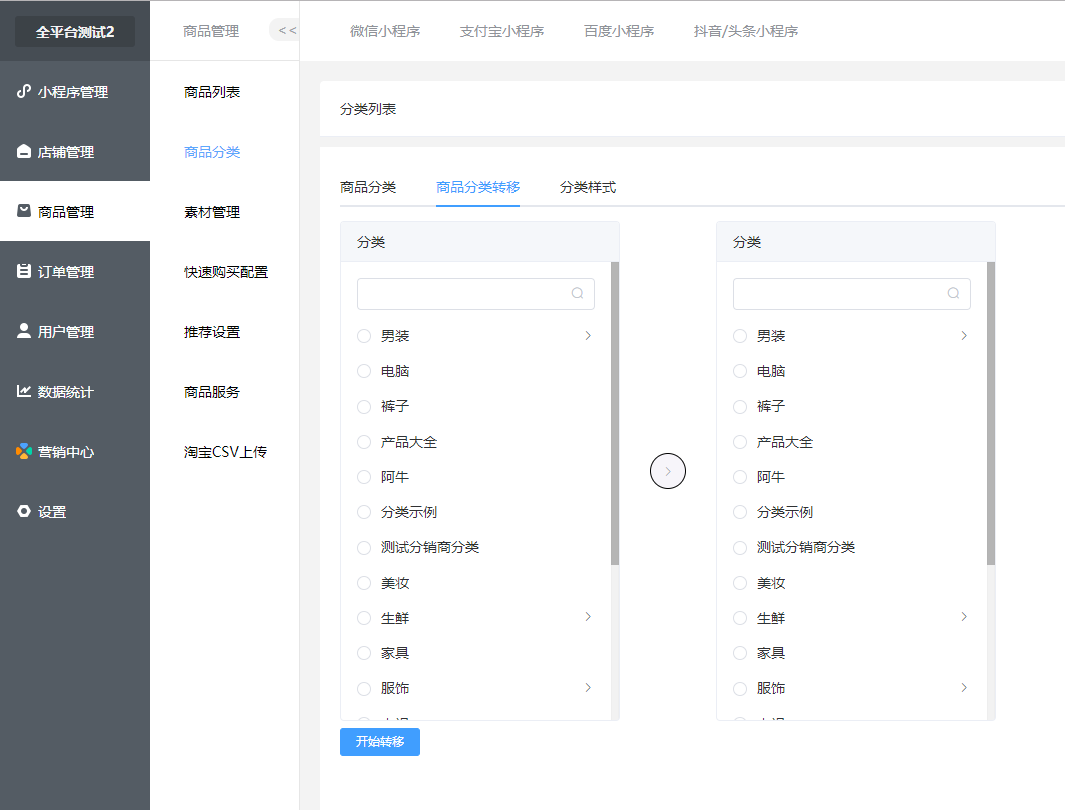Click the circular transfer arrow between lists
The height and width of the screenshot is (810, 1065).
coord(668,471)
